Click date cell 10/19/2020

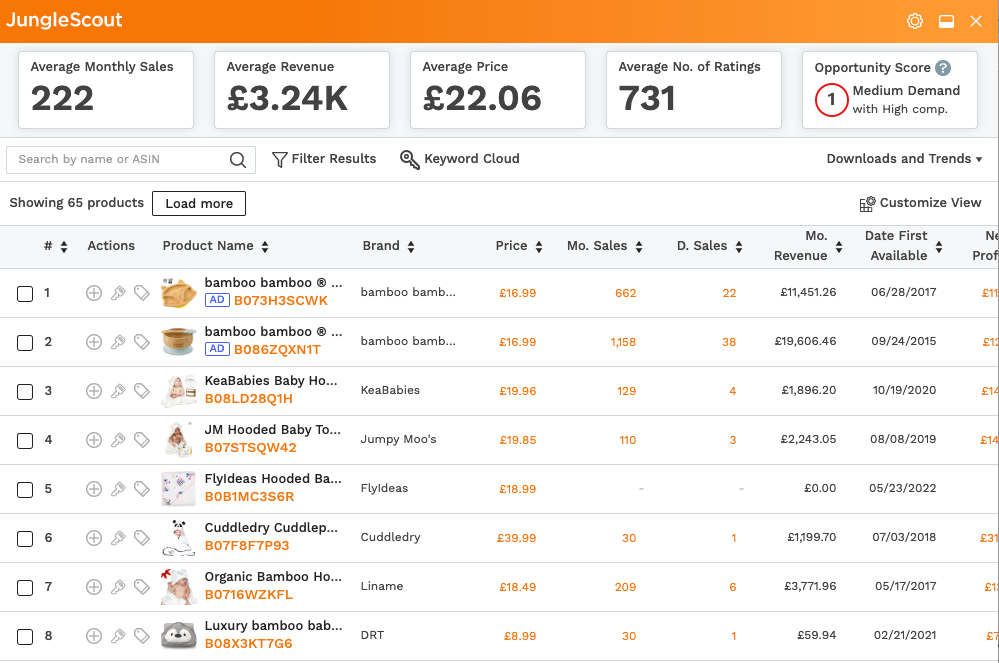904,390
